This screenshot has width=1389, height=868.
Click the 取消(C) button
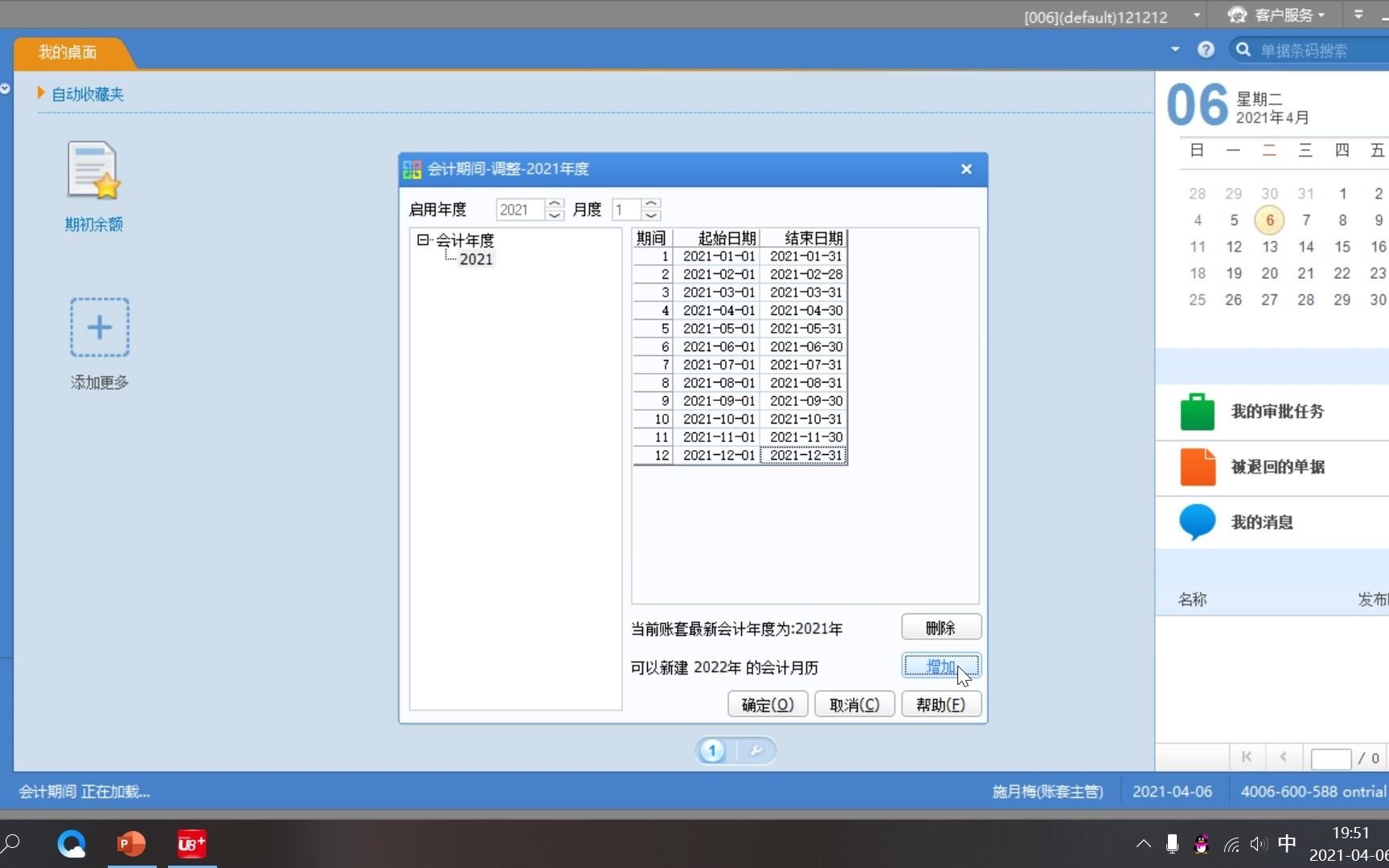[x=854, y=705]
